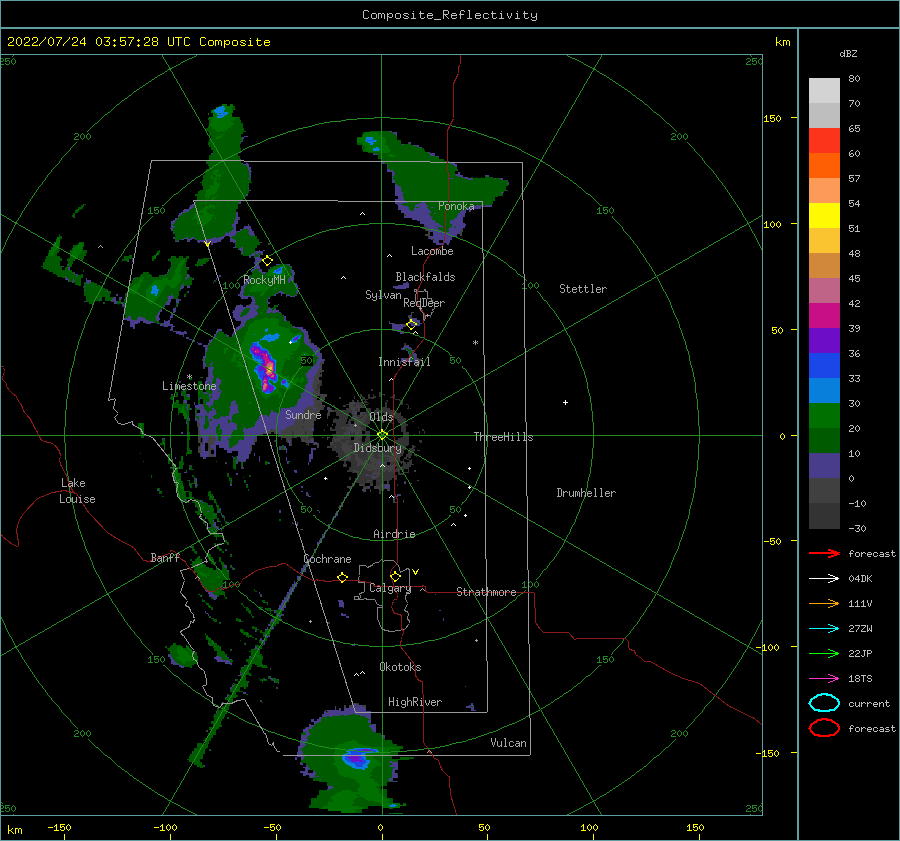Viewport: 900px width, 841px height.
Task: Click the -150 tick on the bottom axis
Action: tap(59, 827)
